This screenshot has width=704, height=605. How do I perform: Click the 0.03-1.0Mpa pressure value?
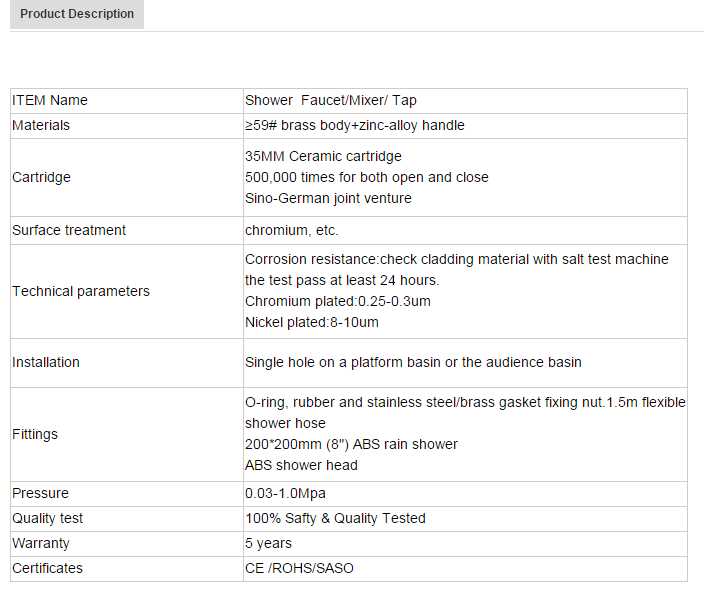click(285, 493)
